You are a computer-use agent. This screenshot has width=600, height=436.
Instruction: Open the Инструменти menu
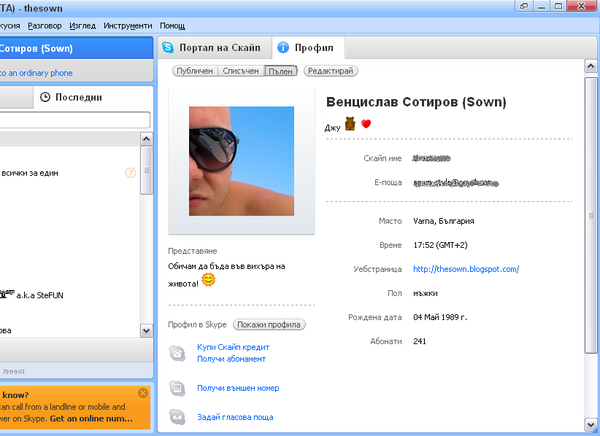coord(128,26)
